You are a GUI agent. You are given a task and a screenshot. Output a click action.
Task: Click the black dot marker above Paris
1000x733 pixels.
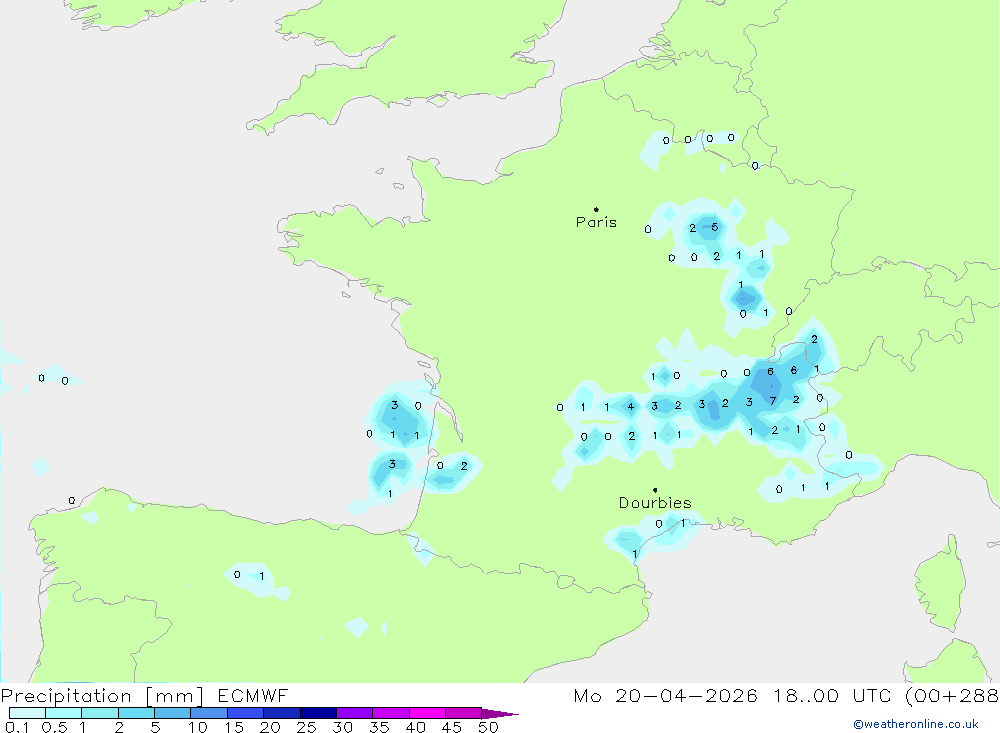[x=596, y=209]
